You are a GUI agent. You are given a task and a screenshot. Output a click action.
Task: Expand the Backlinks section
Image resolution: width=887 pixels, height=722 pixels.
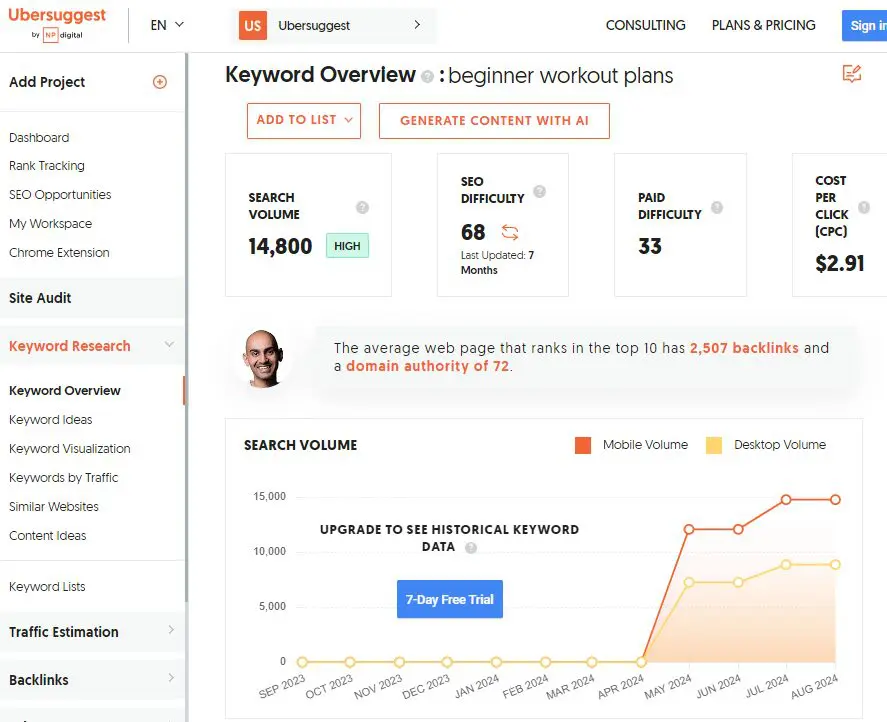[92, 680]
